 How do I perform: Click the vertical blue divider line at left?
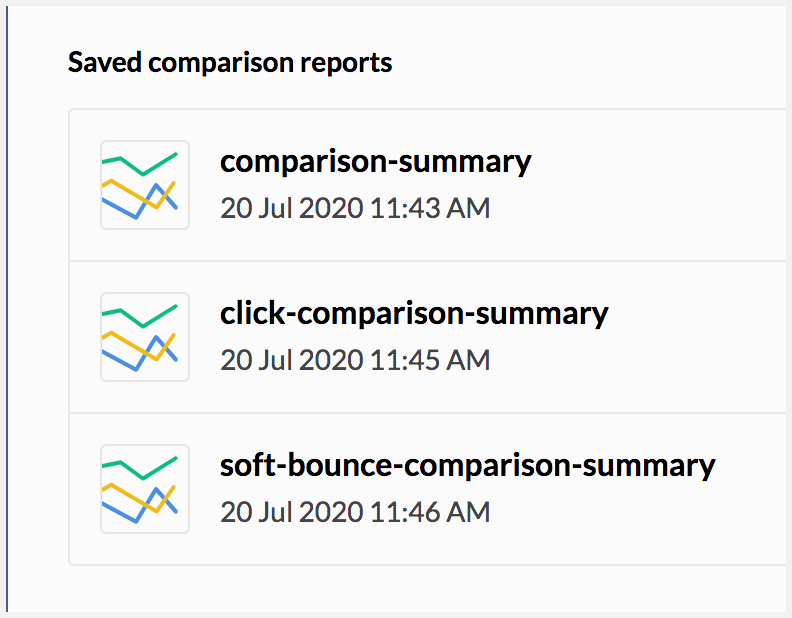click(x=7, y=300)
